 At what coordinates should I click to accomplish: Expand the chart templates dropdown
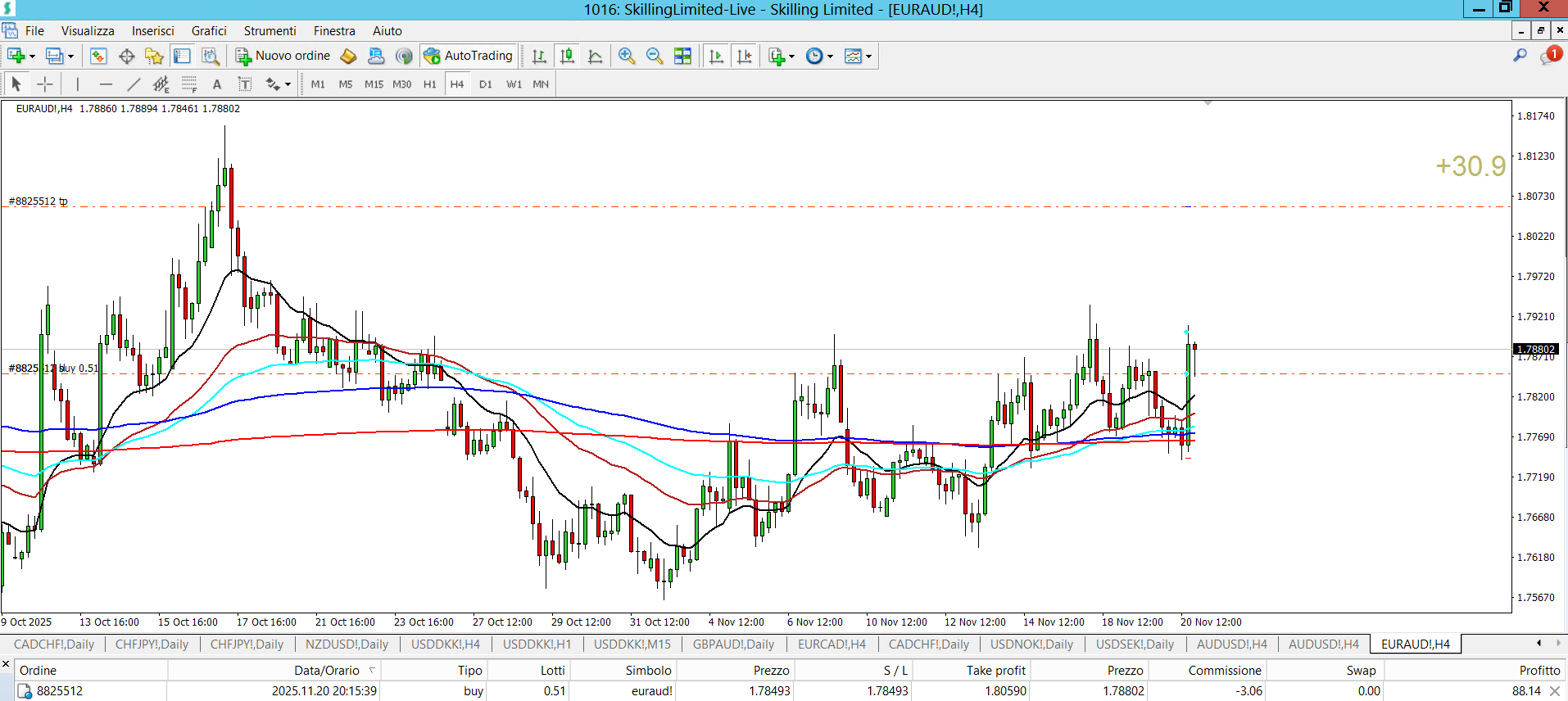tap(868, 57)
